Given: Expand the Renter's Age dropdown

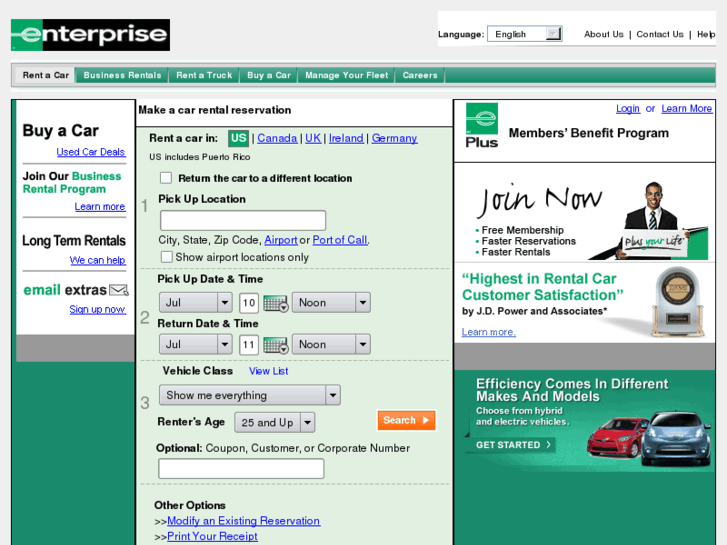Looking at the screenshot, I should coord(274,423).
